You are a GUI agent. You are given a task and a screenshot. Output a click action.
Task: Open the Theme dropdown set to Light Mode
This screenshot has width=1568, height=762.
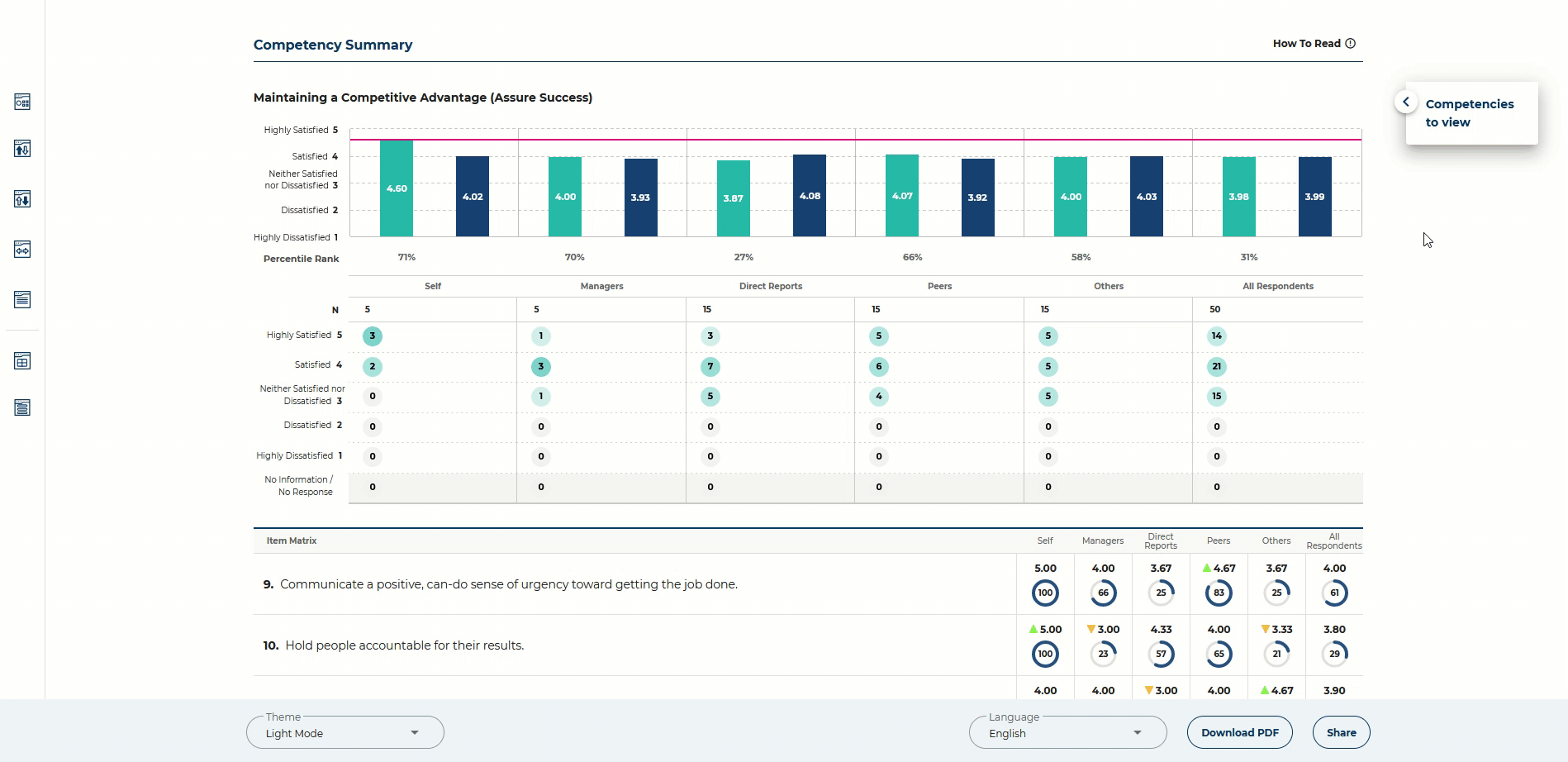344,732
